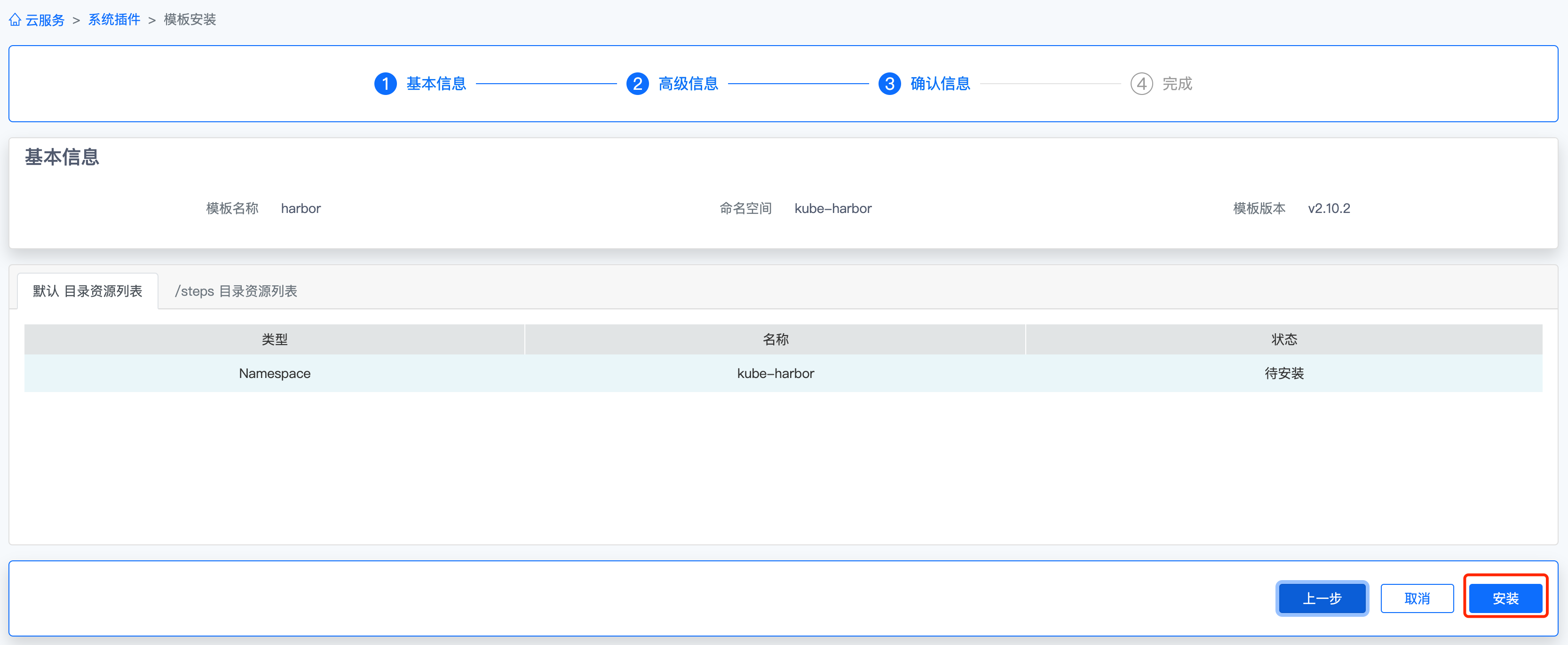Image resolution: width=1568 pixels, height=645 pixels.
Task: Click the 上一步 button
Action: coord(1322,598)
